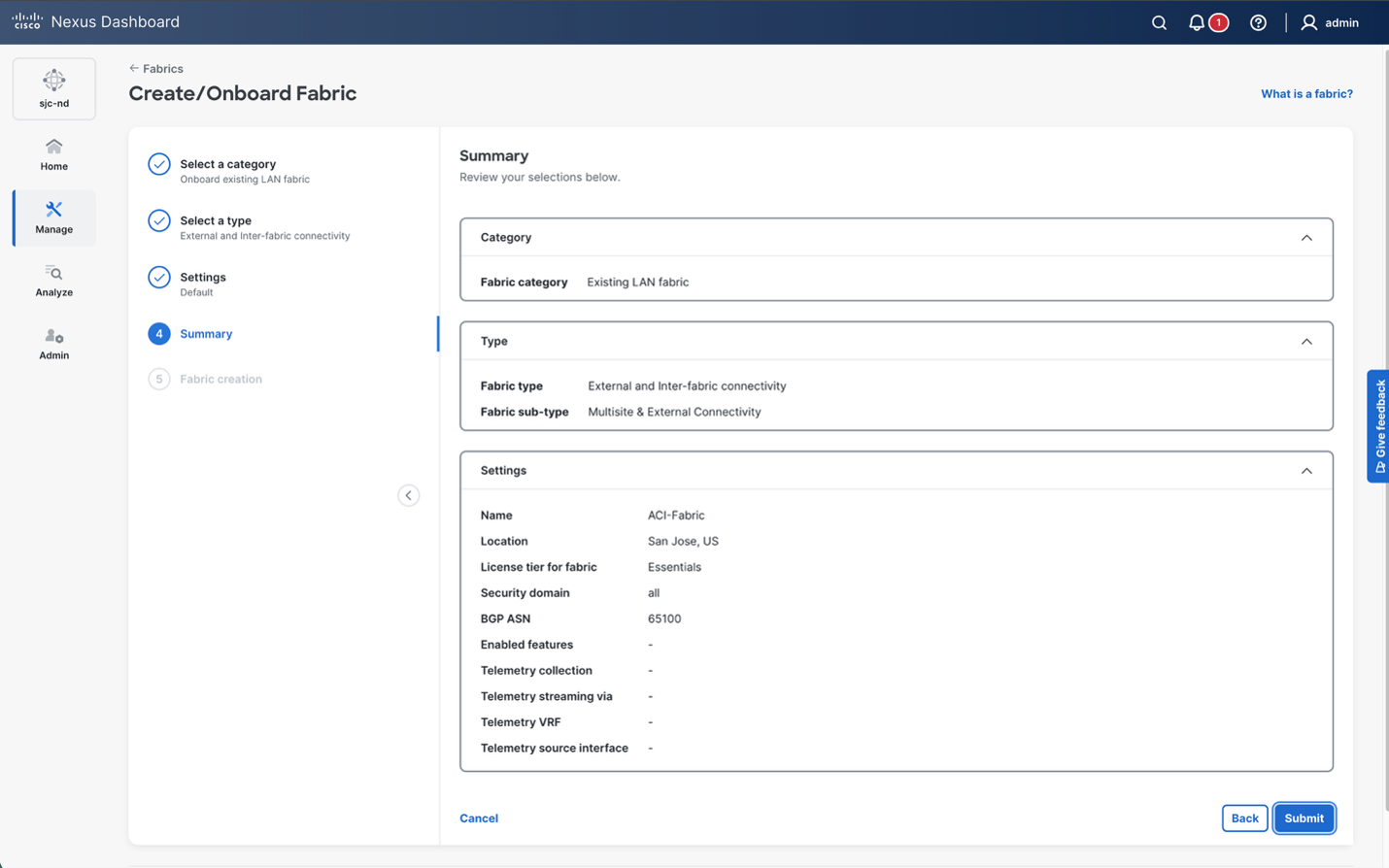The width and height of the screenshot is (1389, 868).
Task: Click the Telemetry collection label
Action: point(536,671)
